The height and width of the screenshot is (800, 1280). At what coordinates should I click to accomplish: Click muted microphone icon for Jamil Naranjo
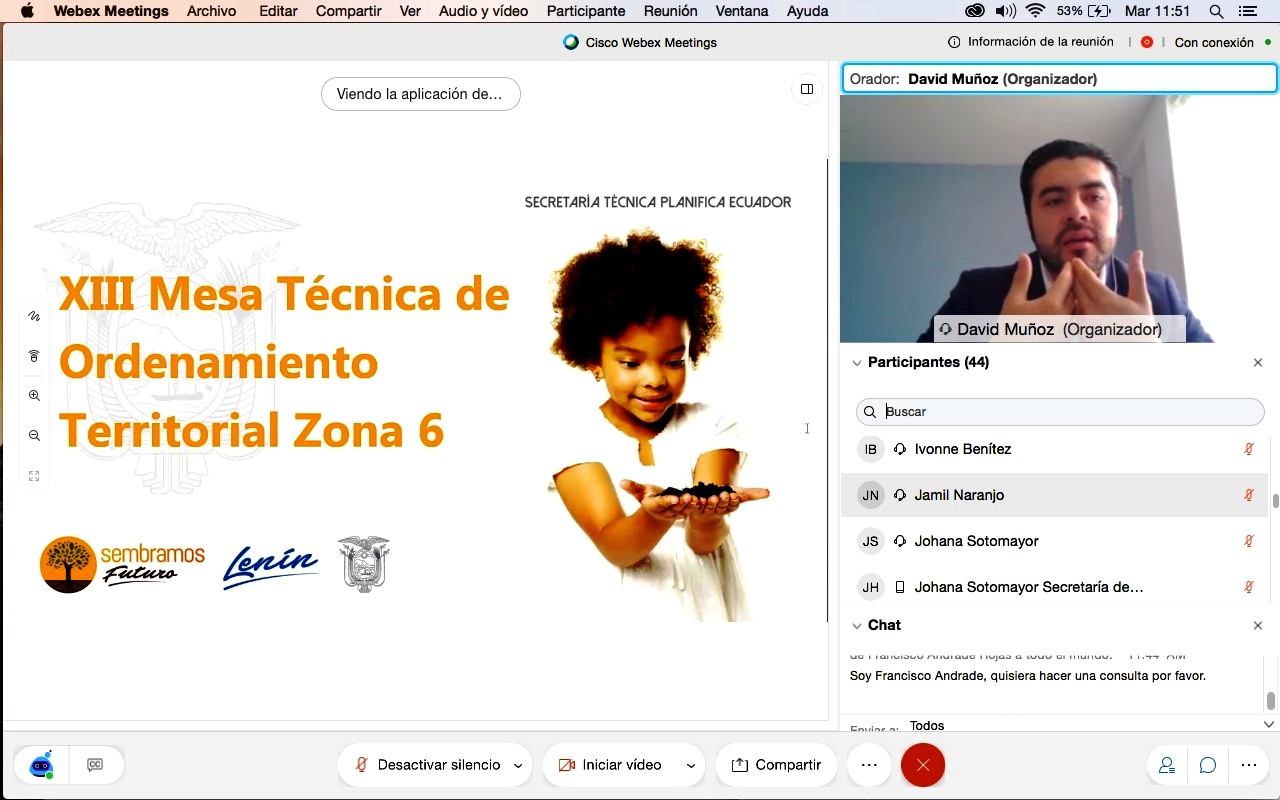click(x=1248, y=495)
